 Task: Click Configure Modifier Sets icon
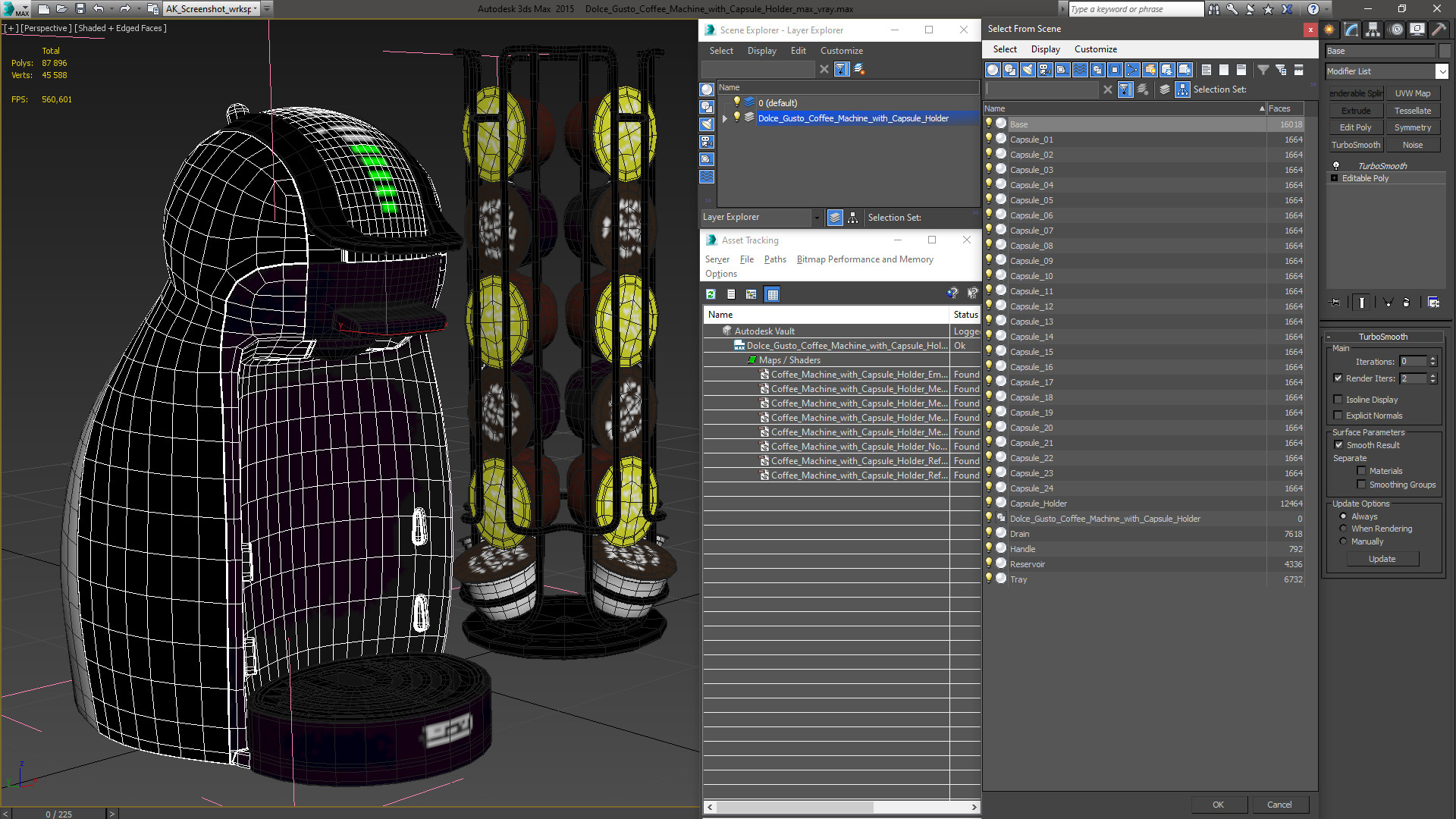click(x=1433, y=302)
